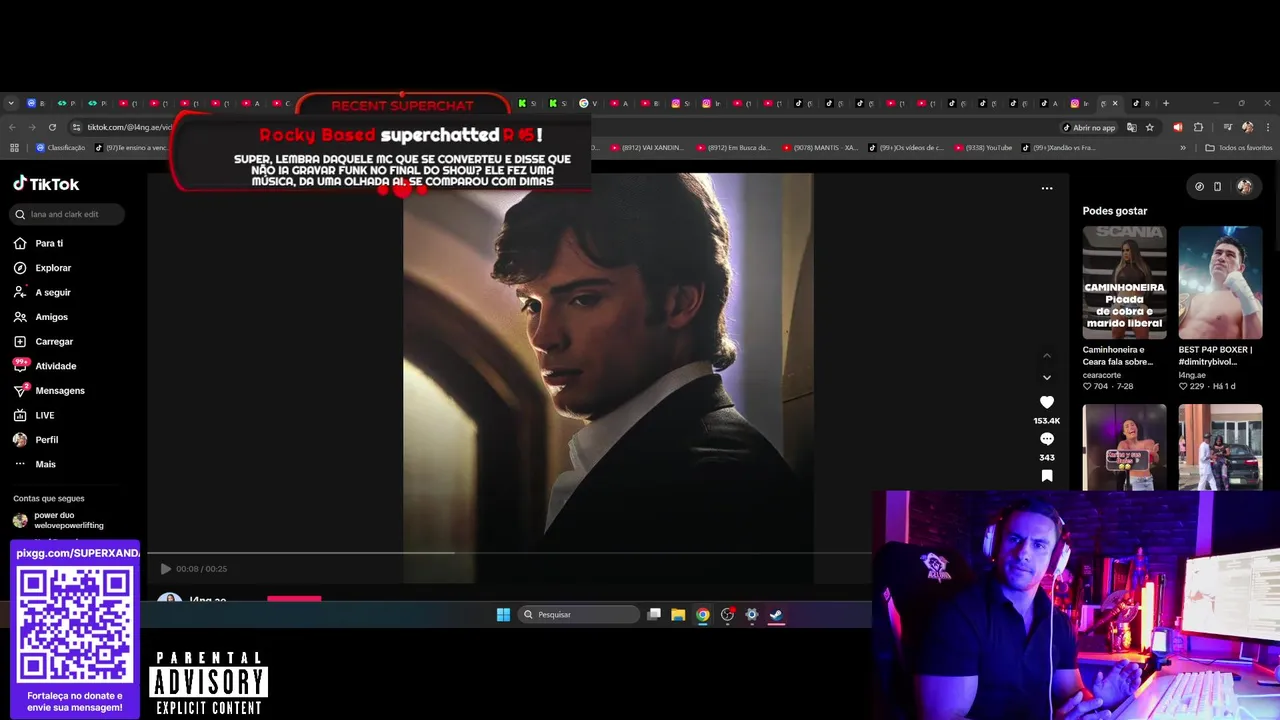The width and height of the screenshot is (1280, 720).
Task: Go to previous video arrow
Action: (x=1047, y=355)
